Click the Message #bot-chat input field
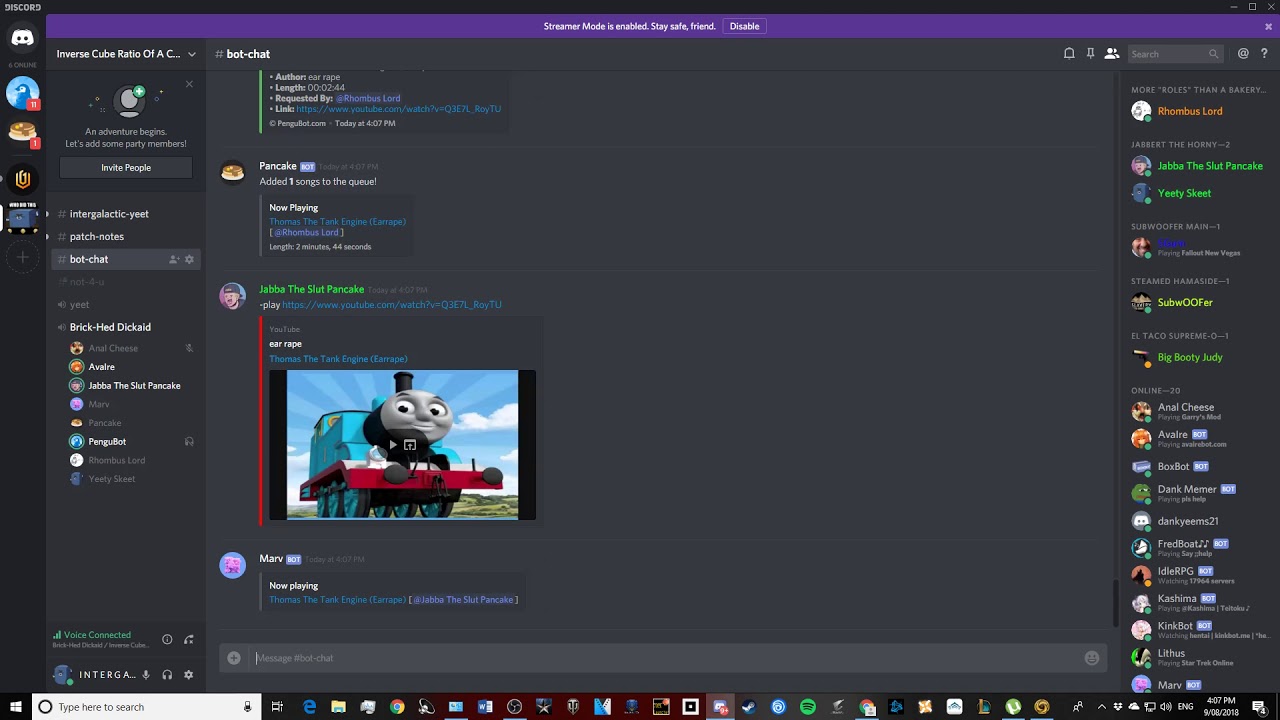The image size is (1280, 720). click(664, 658)
